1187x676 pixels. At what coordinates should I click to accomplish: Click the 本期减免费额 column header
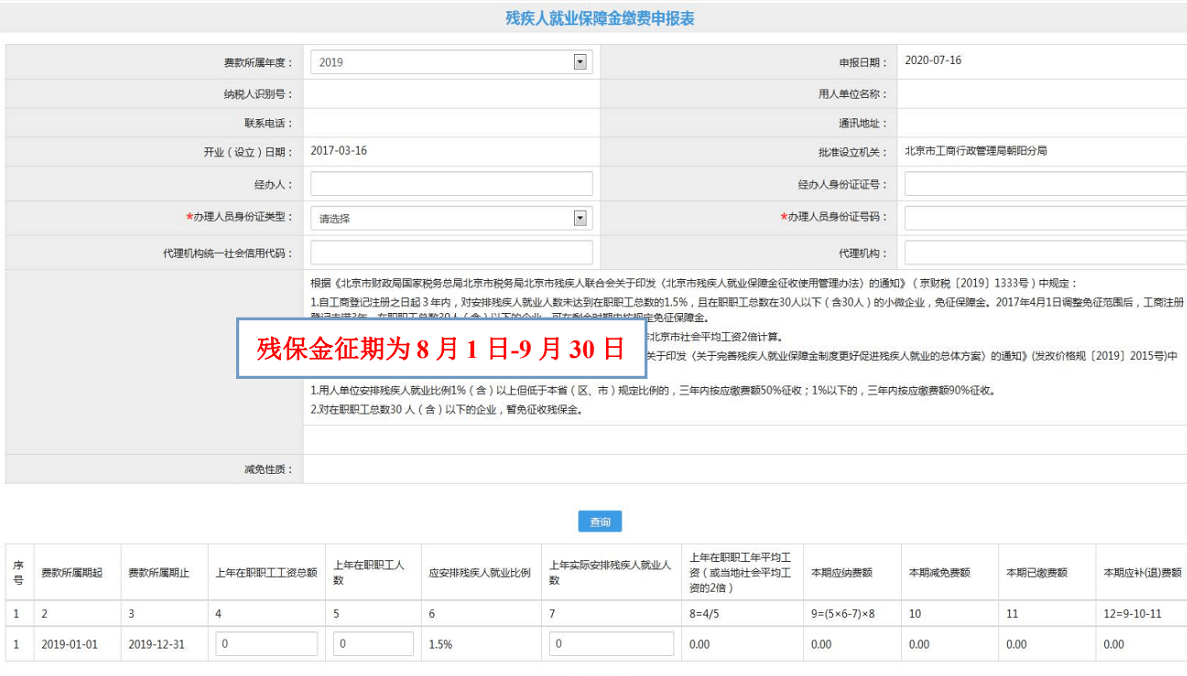tap(939, 573)
